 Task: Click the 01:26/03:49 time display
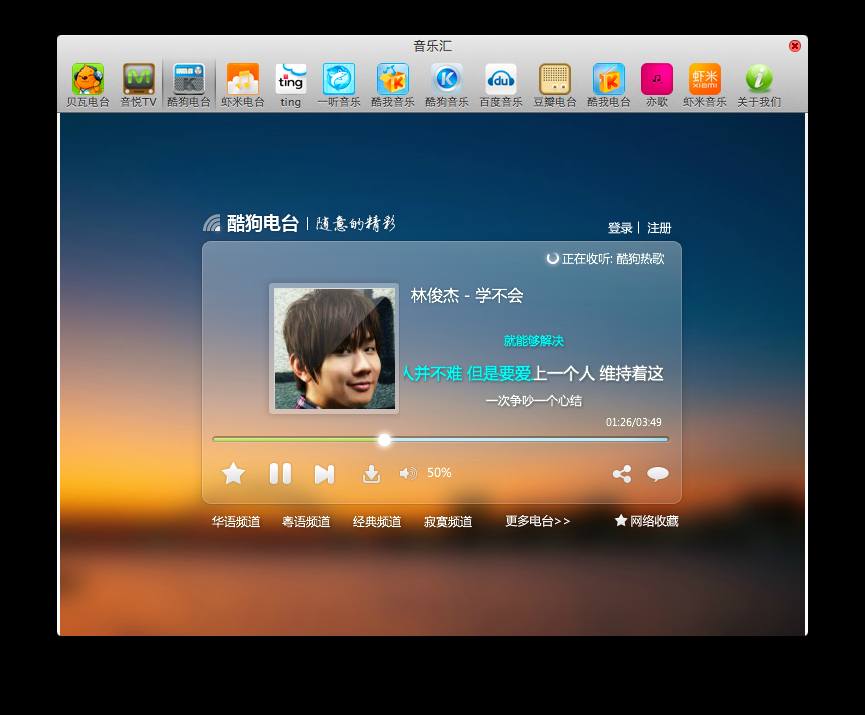click(x=634, y=422)
